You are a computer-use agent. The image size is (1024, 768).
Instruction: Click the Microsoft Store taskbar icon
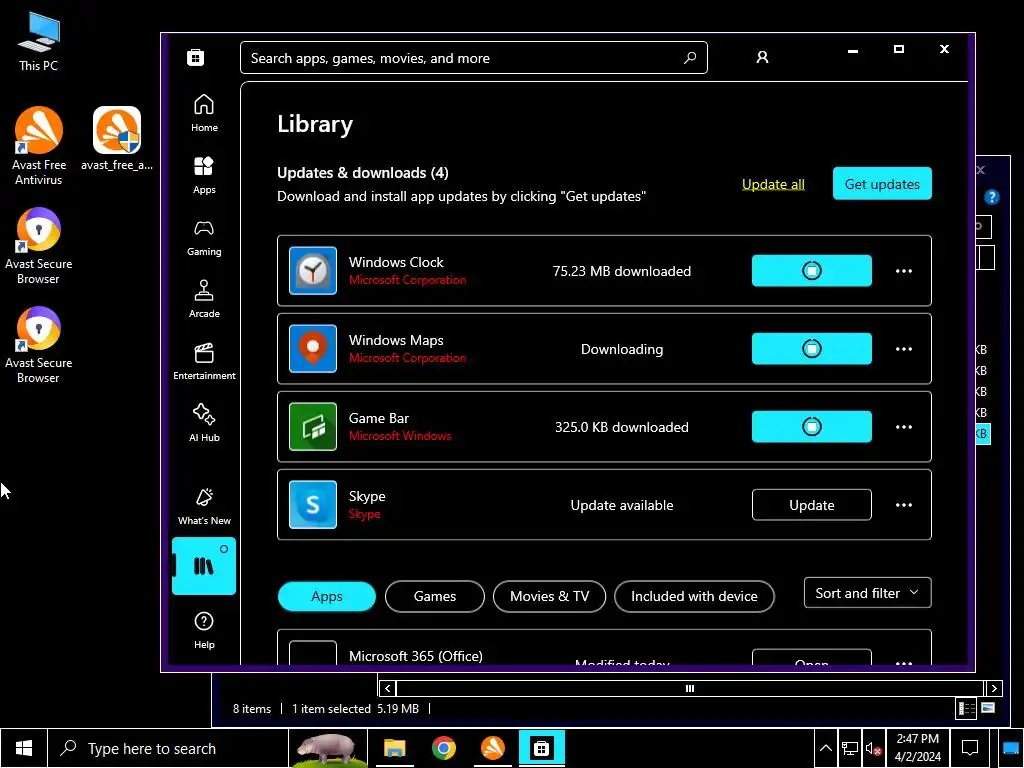(541, 748)
